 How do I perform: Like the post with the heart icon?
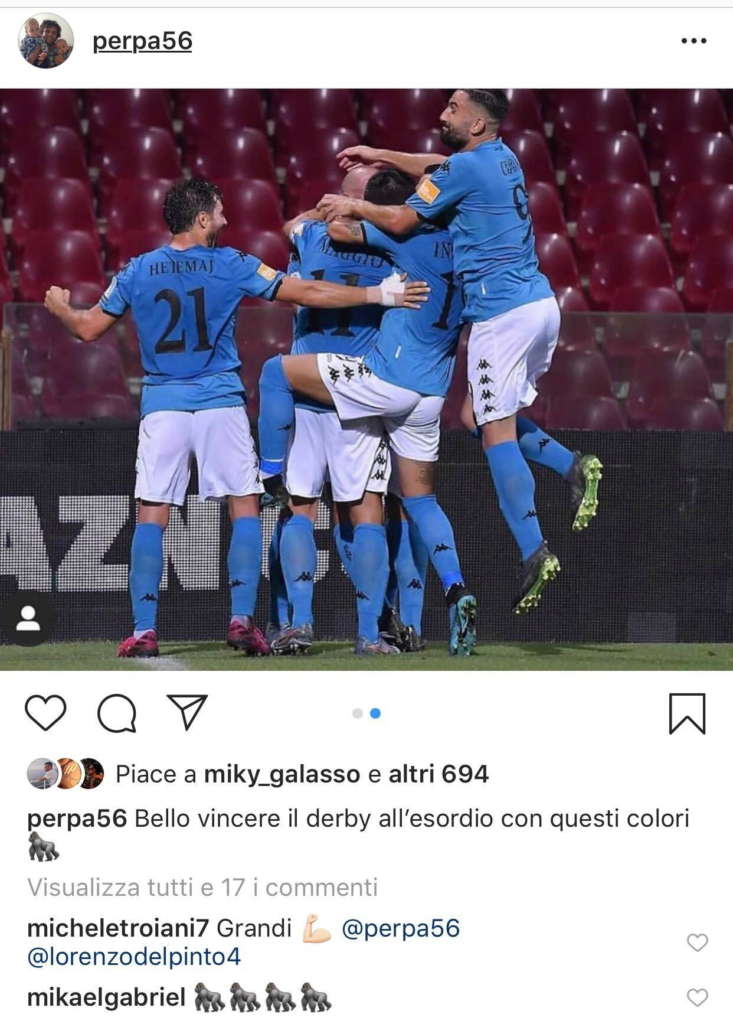[45, 712]
